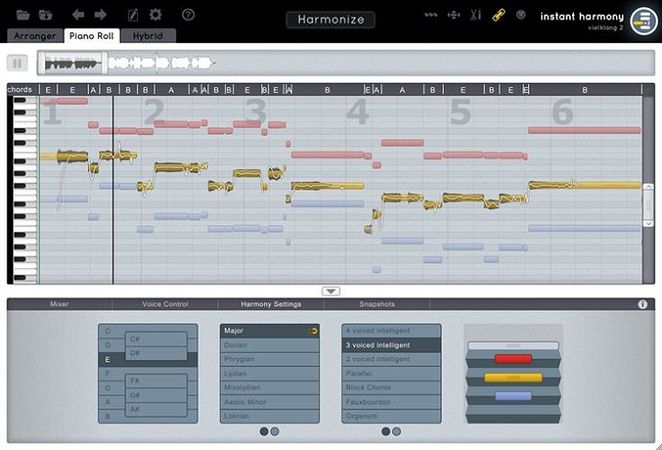Click the undo arrow icon
This screenshot has height=450, width=662.
79,15
